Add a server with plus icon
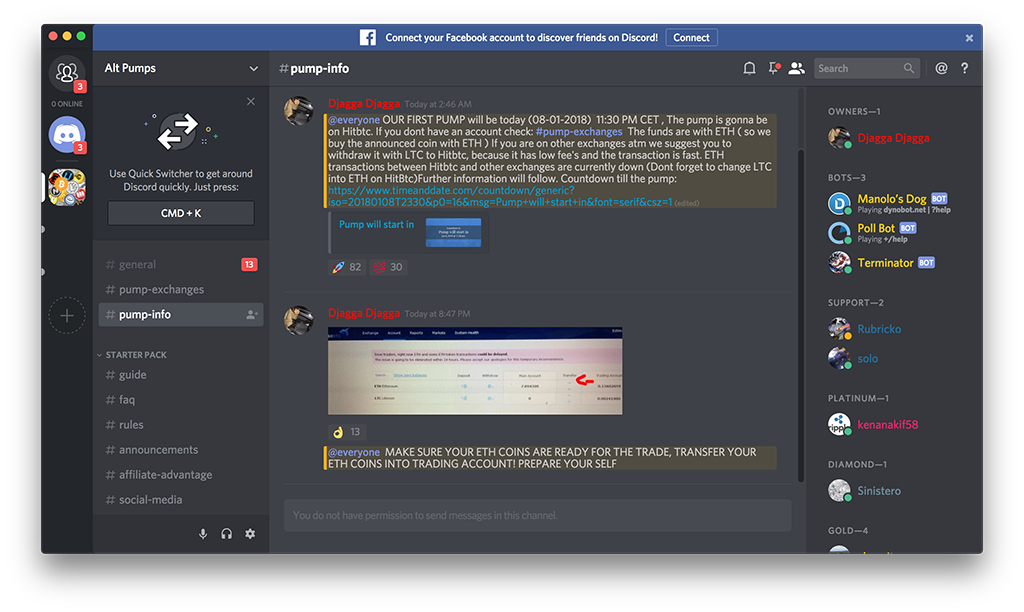The width and height of the screenshot is (1024, 612). (67, 315)
